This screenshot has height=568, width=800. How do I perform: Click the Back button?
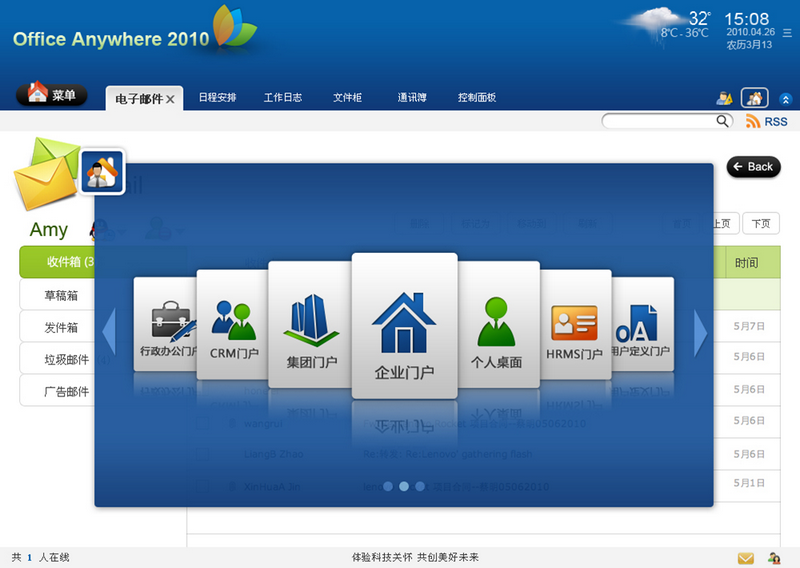coord(754,167)
